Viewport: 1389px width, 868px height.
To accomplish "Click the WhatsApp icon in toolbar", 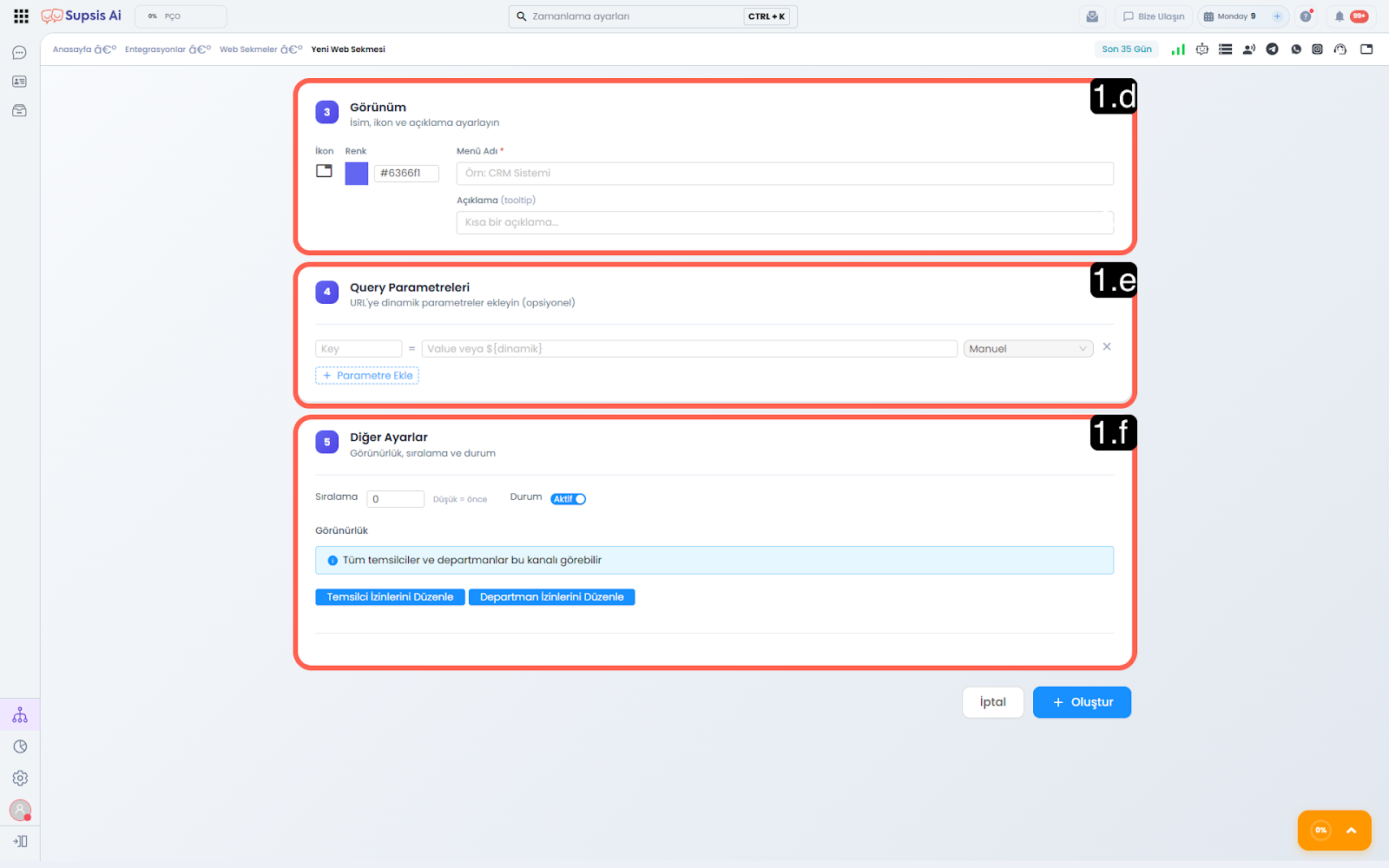I will tap(1295, 49).
